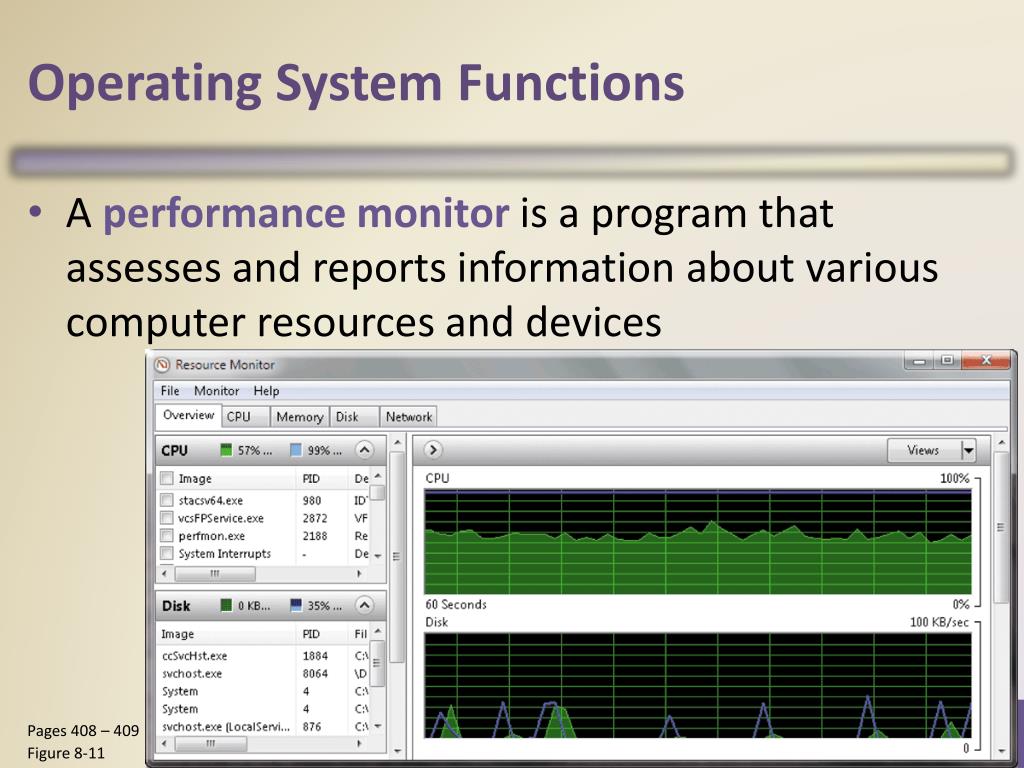Click the Views button

(922, 450)
